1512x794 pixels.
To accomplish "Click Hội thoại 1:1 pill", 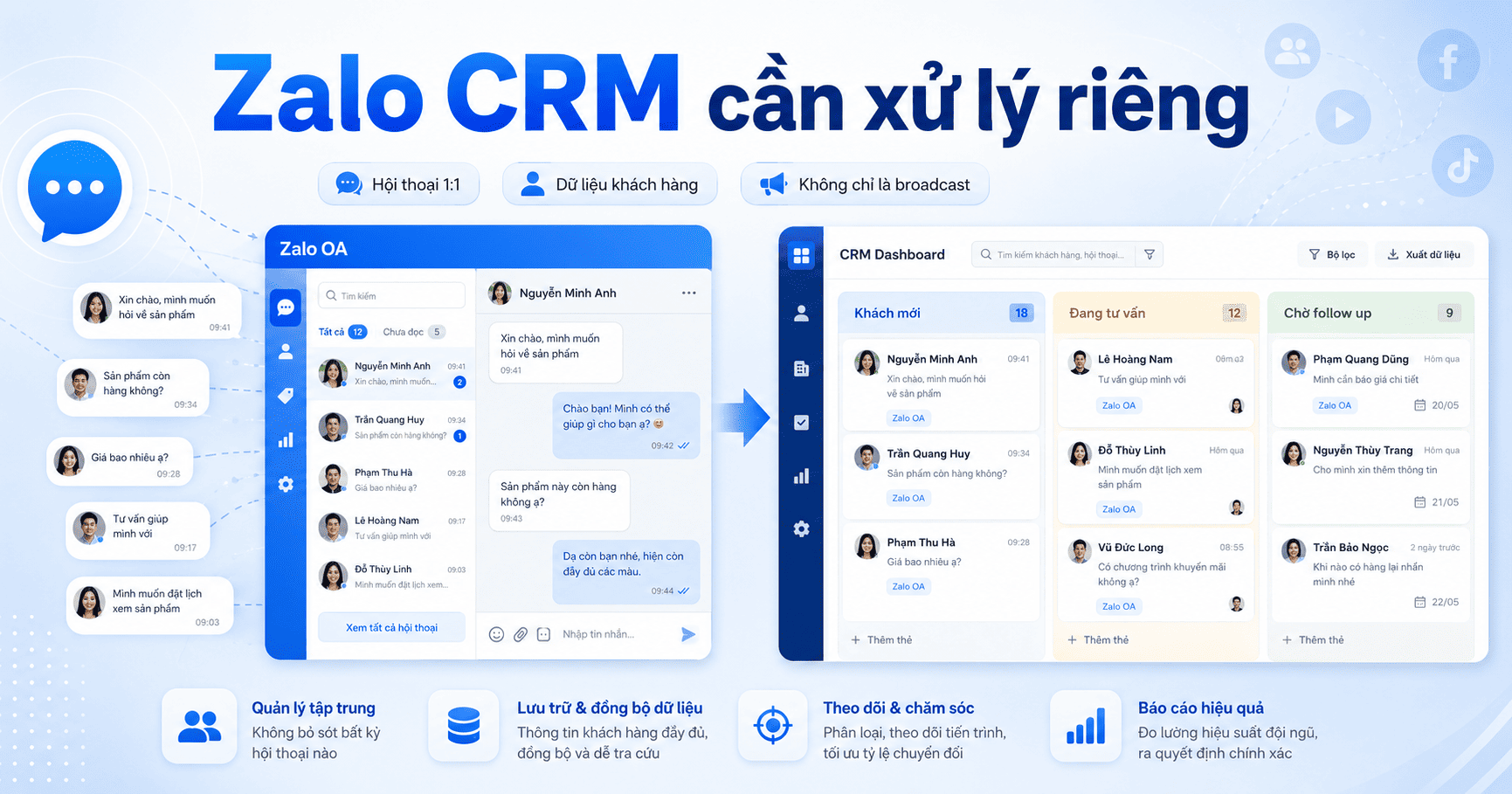I will (x=399, y=184).
